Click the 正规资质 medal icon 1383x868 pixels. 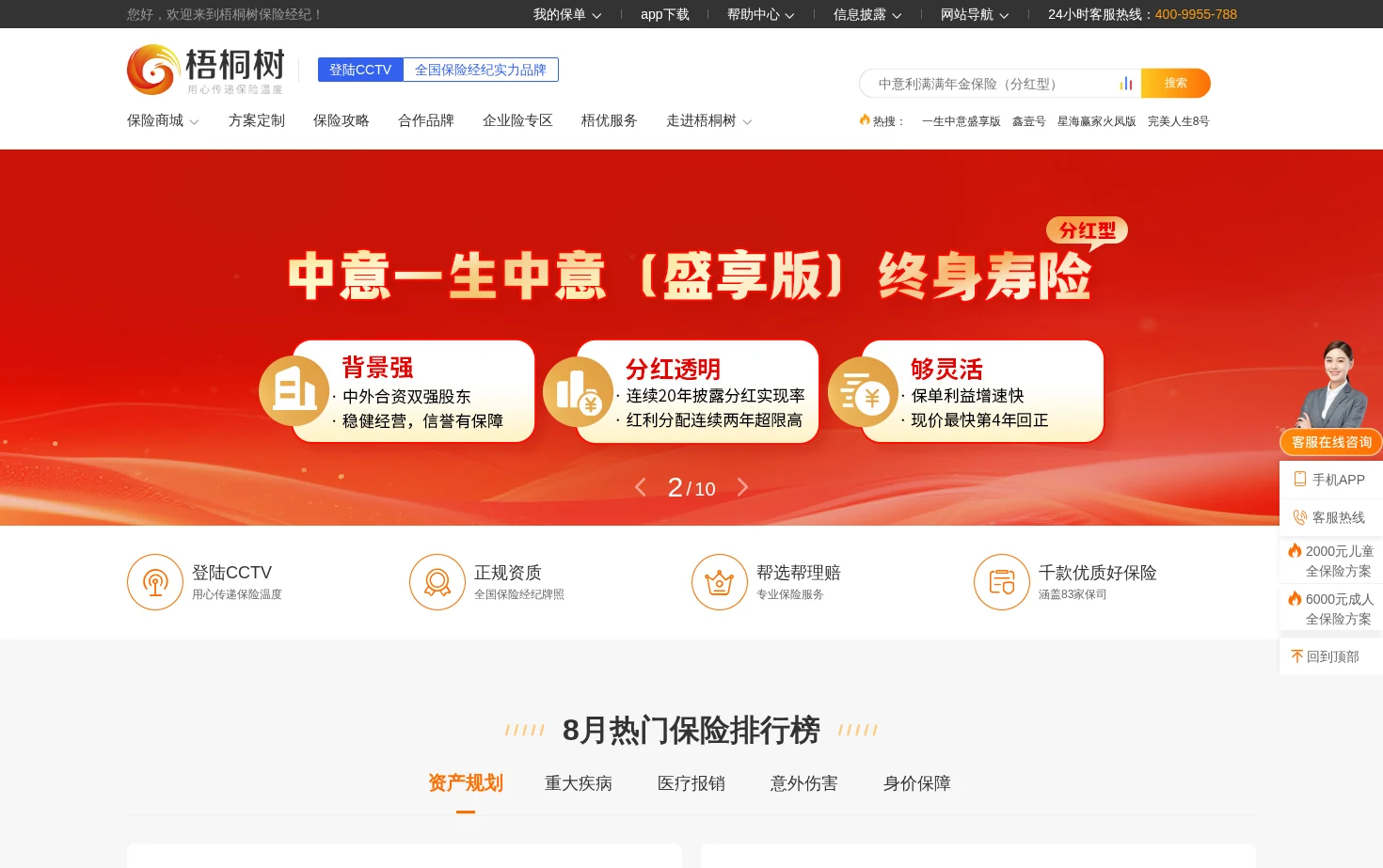(437, 582)
